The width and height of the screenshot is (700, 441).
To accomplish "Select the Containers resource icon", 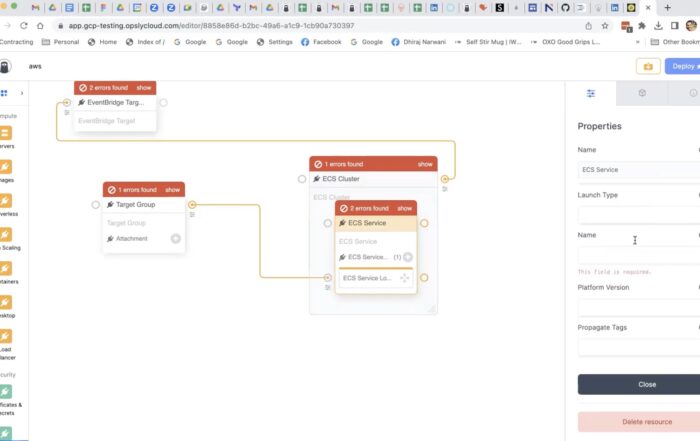I will point(6,269).
